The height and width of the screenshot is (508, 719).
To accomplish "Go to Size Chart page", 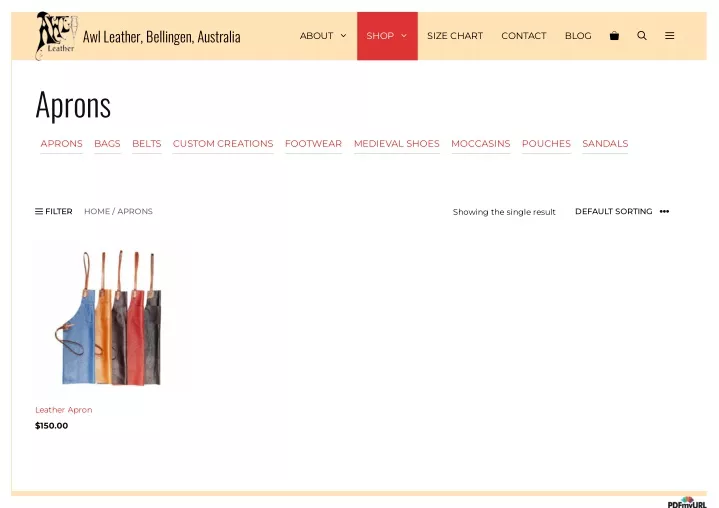I will point(455,36).
